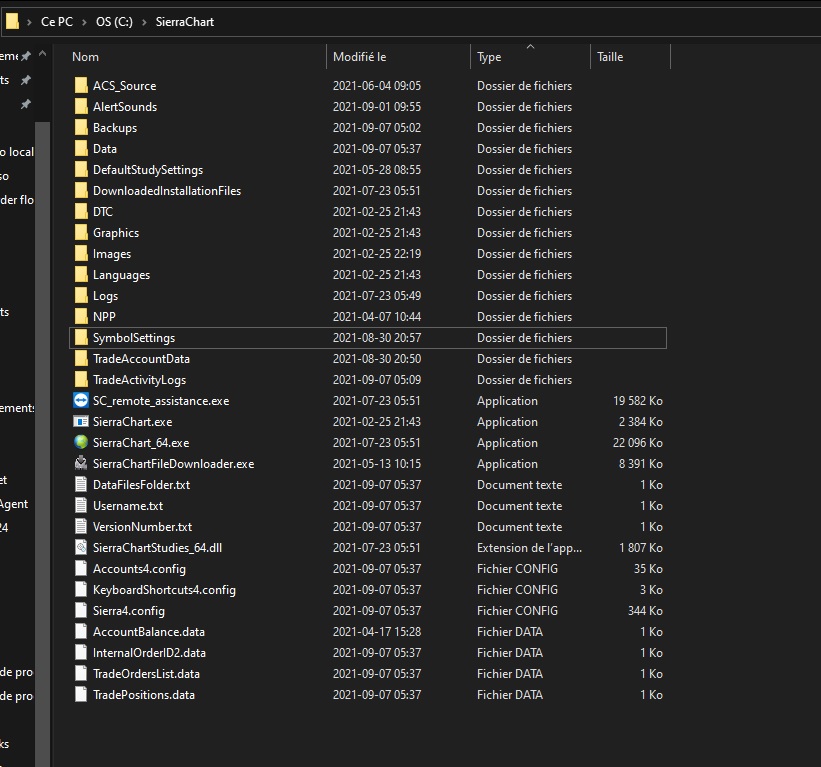
Task: Click the SierraChartStudies_64.dll file icon
Action: pos(81,547)
